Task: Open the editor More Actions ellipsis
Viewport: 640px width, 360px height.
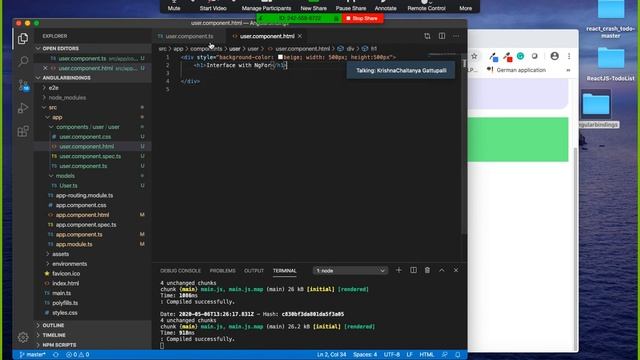Action: click(x=456, y=36)
